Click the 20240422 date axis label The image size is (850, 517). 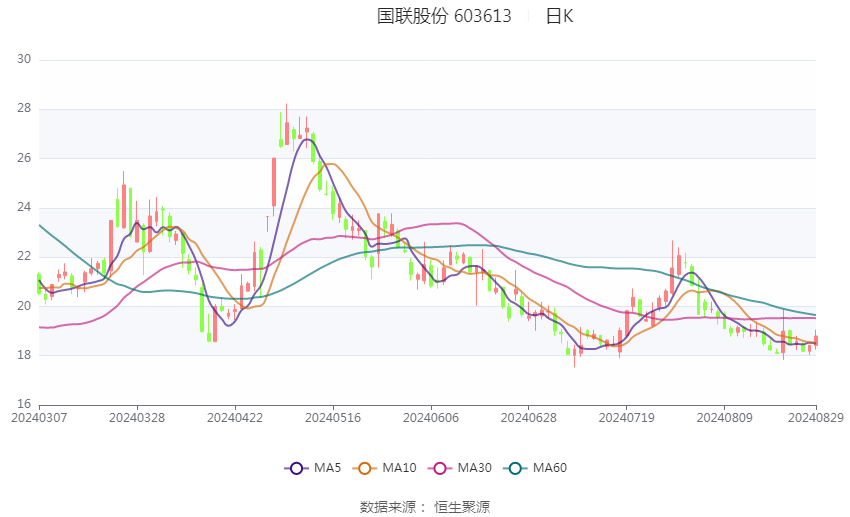235,418
